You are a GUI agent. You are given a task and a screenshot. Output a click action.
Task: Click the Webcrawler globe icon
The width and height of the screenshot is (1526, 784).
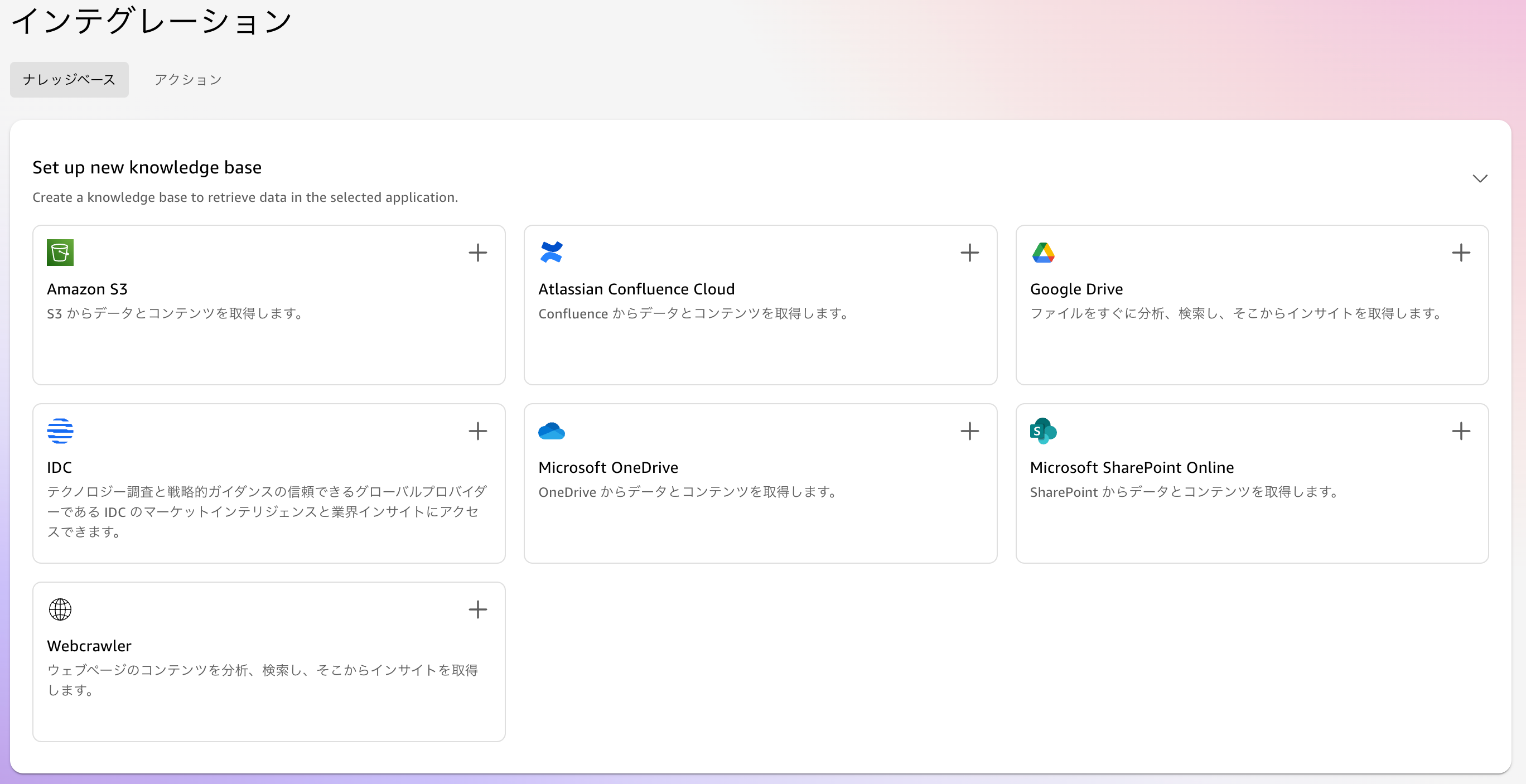pyautogui.click(x=60, y=609)
